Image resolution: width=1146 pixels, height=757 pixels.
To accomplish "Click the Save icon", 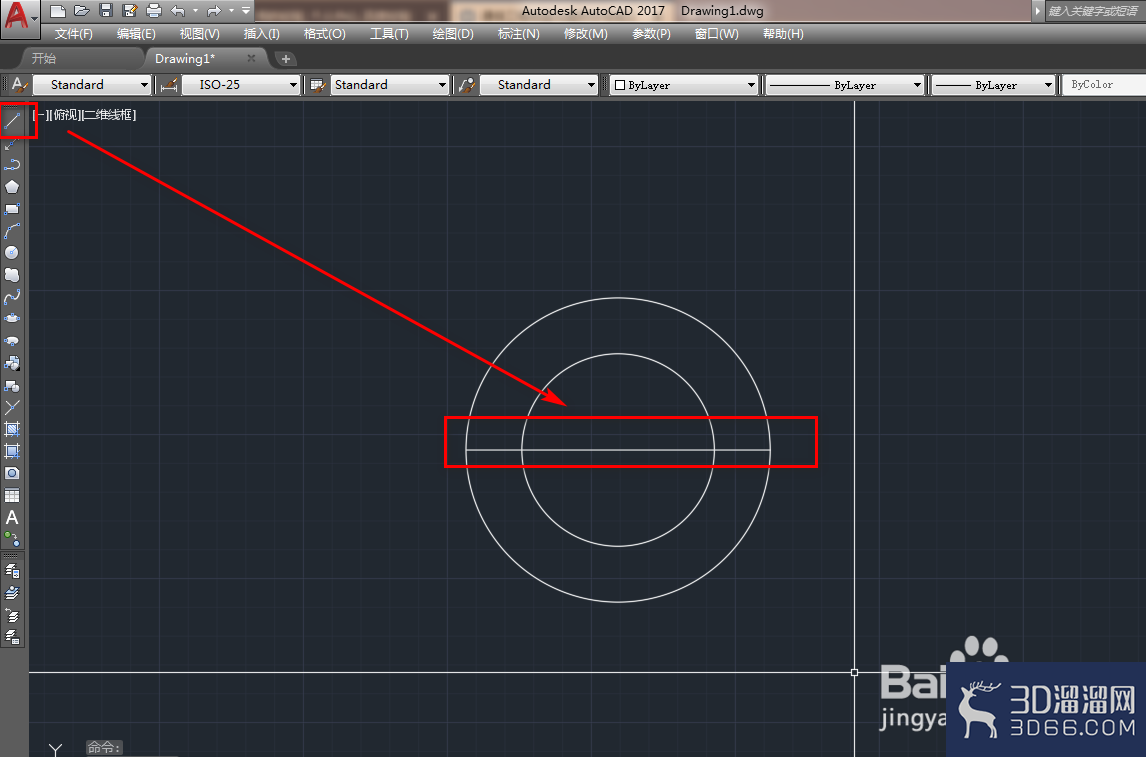I will (106, 11).
